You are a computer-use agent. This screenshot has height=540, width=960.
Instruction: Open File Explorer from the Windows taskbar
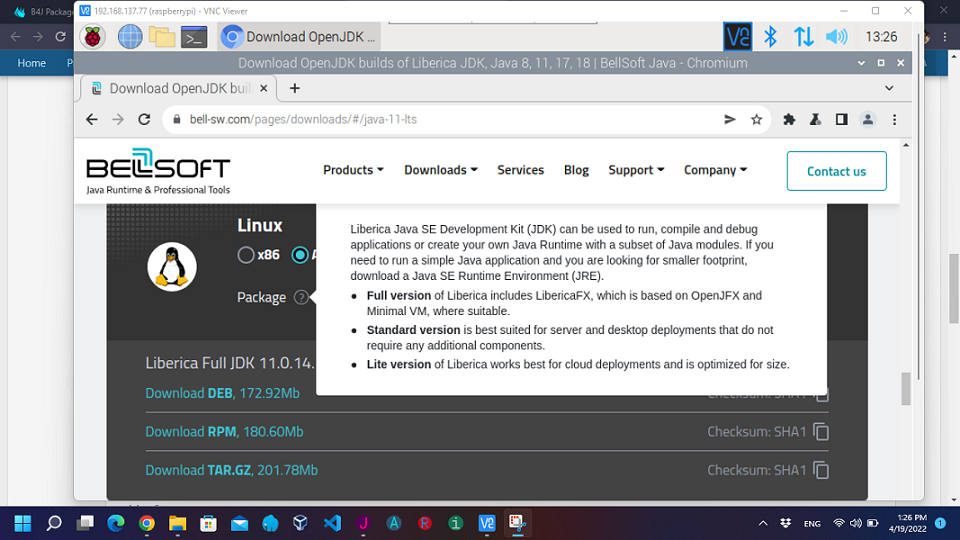[x=178, y=523]
